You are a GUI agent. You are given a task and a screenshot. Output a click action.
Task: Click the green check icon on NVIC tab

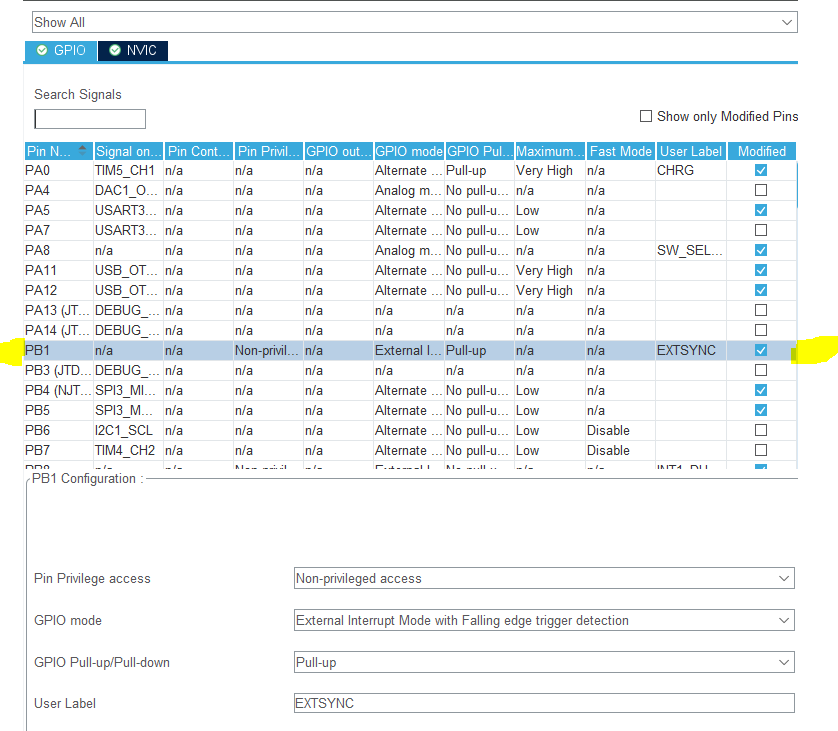click(x=114, y=50)
